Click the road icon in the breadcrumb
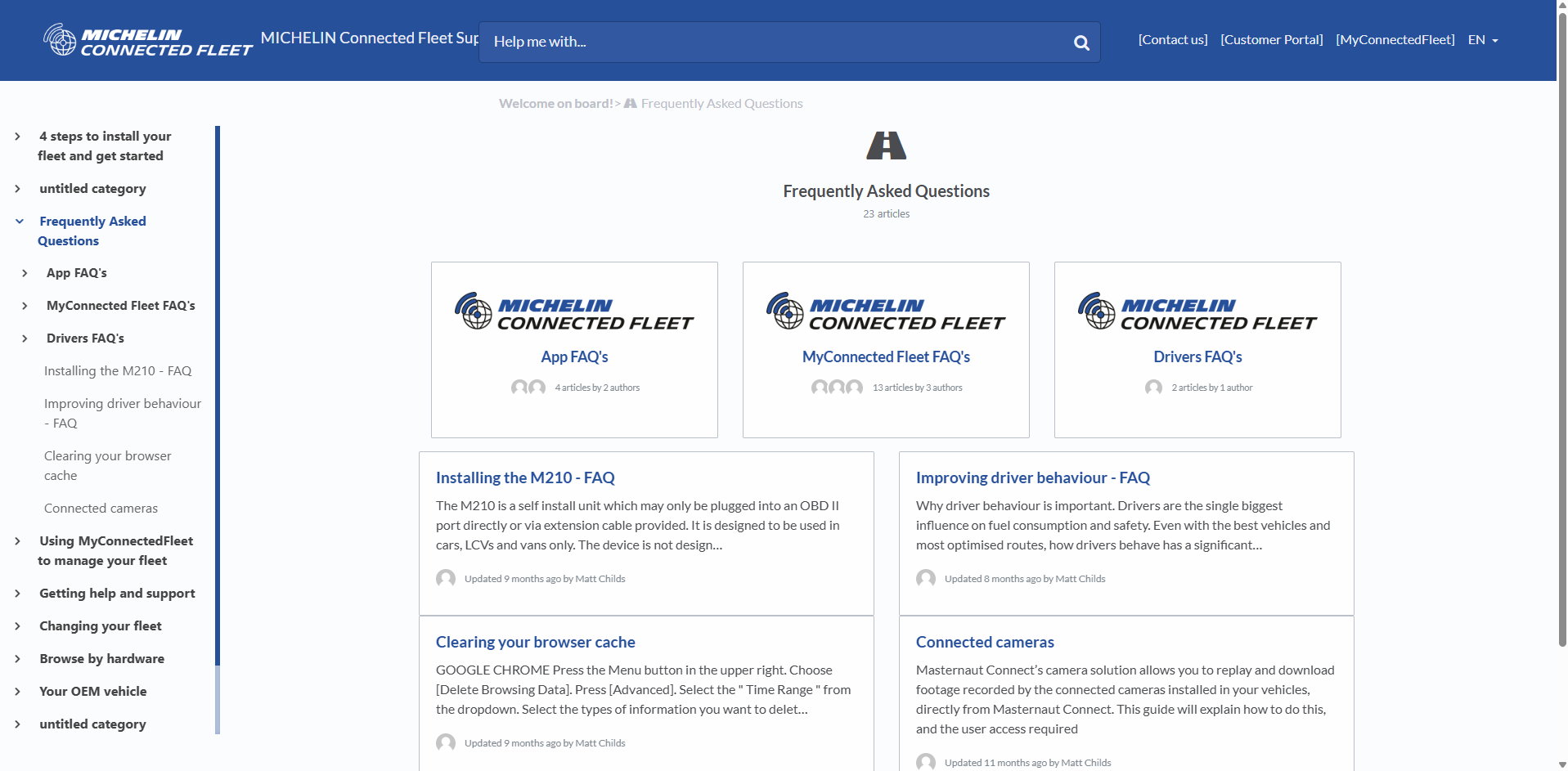Screen dimensions: 1568x771 click(630, 103)
